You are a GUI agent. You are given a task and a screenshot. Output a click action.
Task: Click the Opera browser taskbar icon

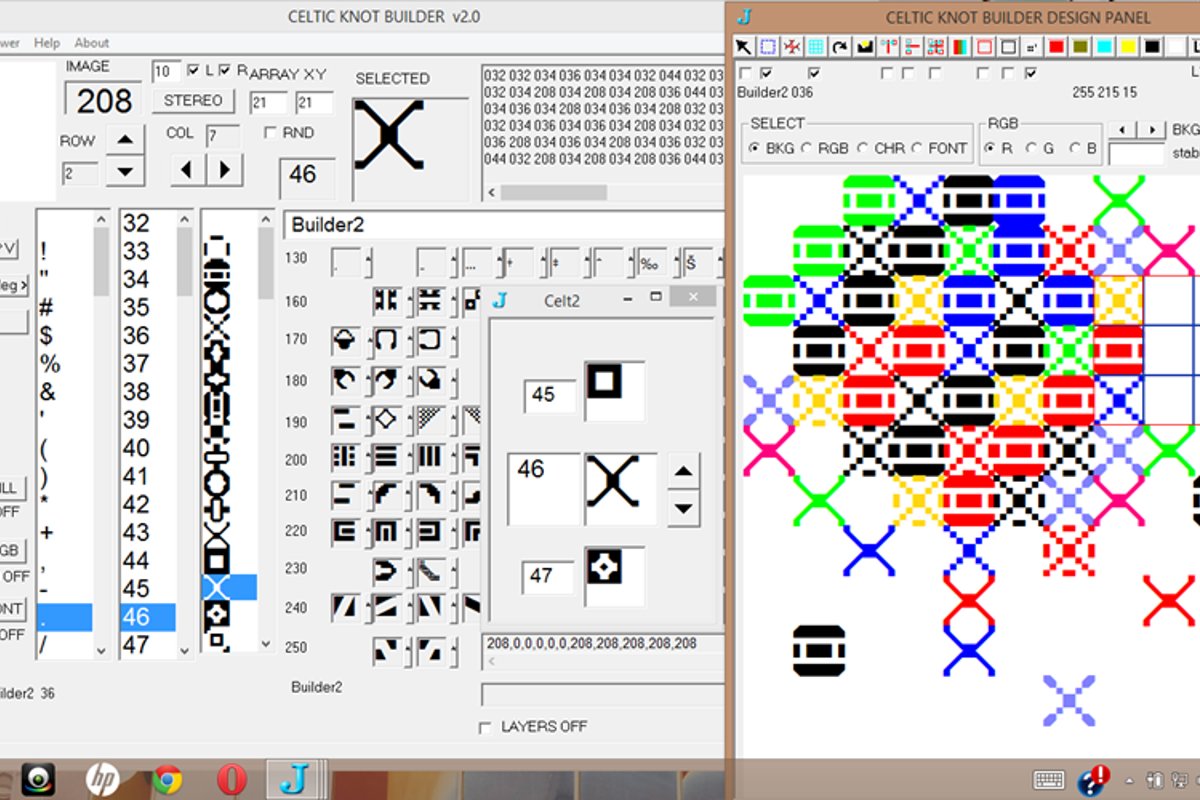[x=231, y=779]
